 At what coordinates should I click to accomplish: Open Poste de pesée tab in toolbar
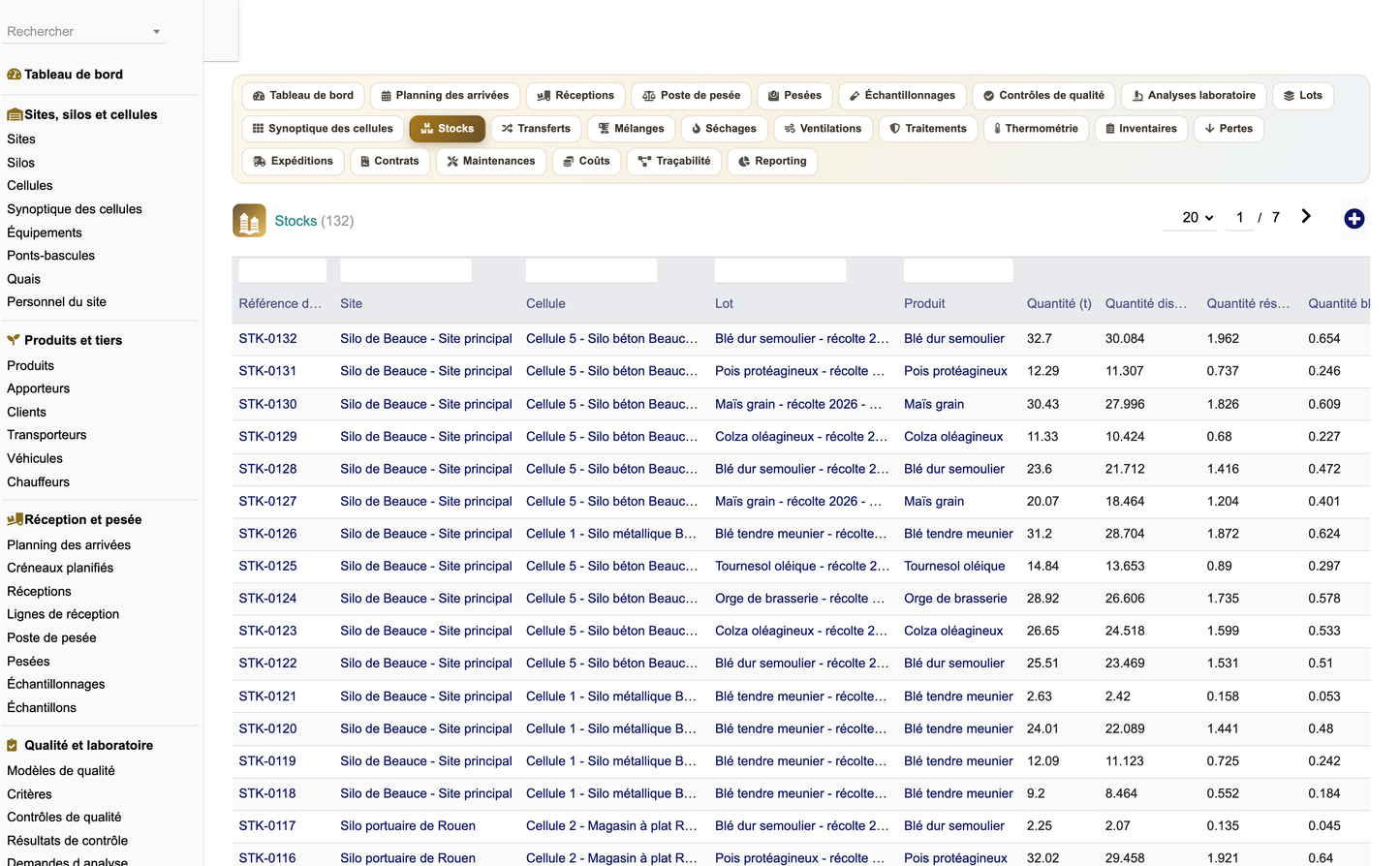692,96
